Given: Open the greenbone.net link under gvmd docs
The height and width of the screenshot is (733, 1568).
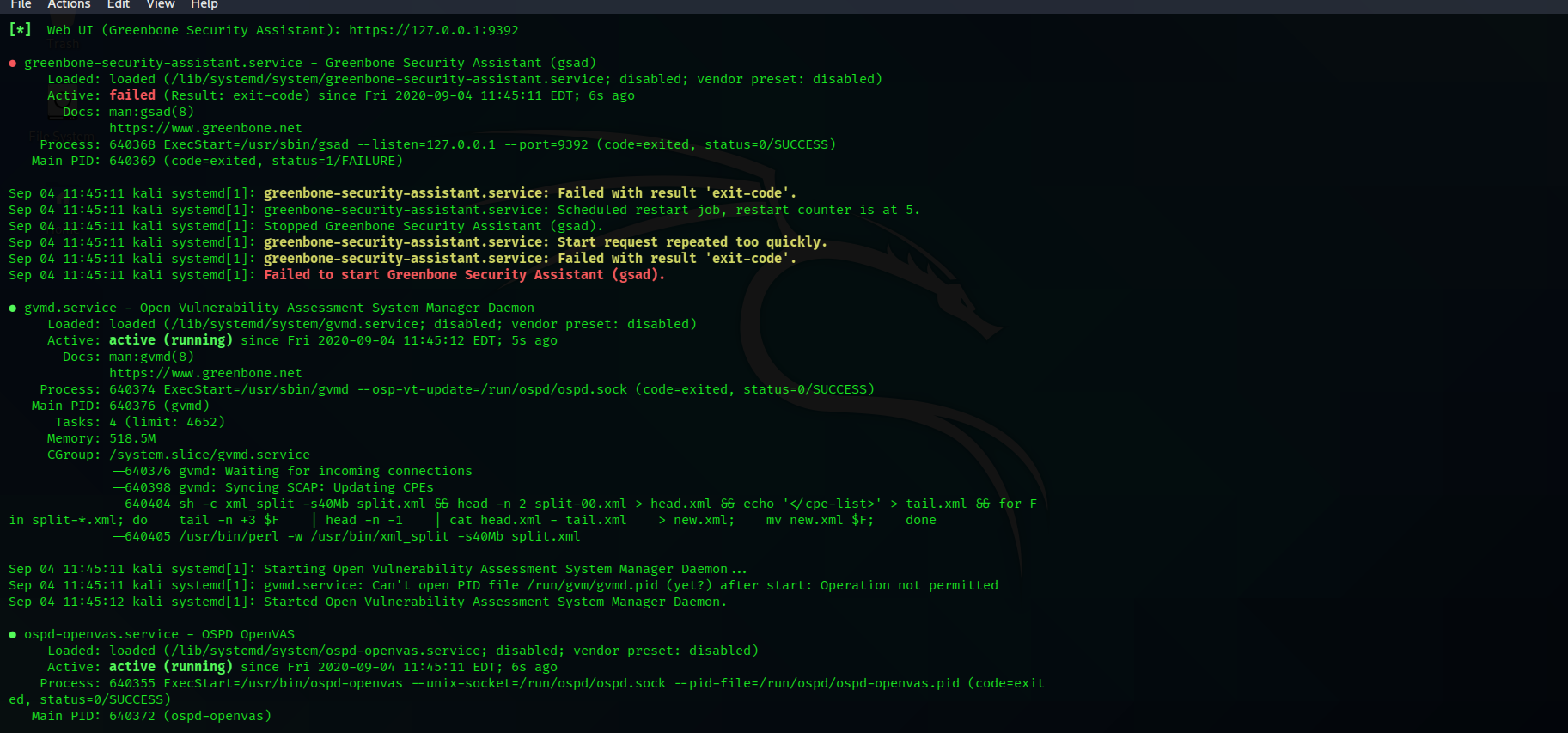Looking at the screenshot, I should (205, 373).
